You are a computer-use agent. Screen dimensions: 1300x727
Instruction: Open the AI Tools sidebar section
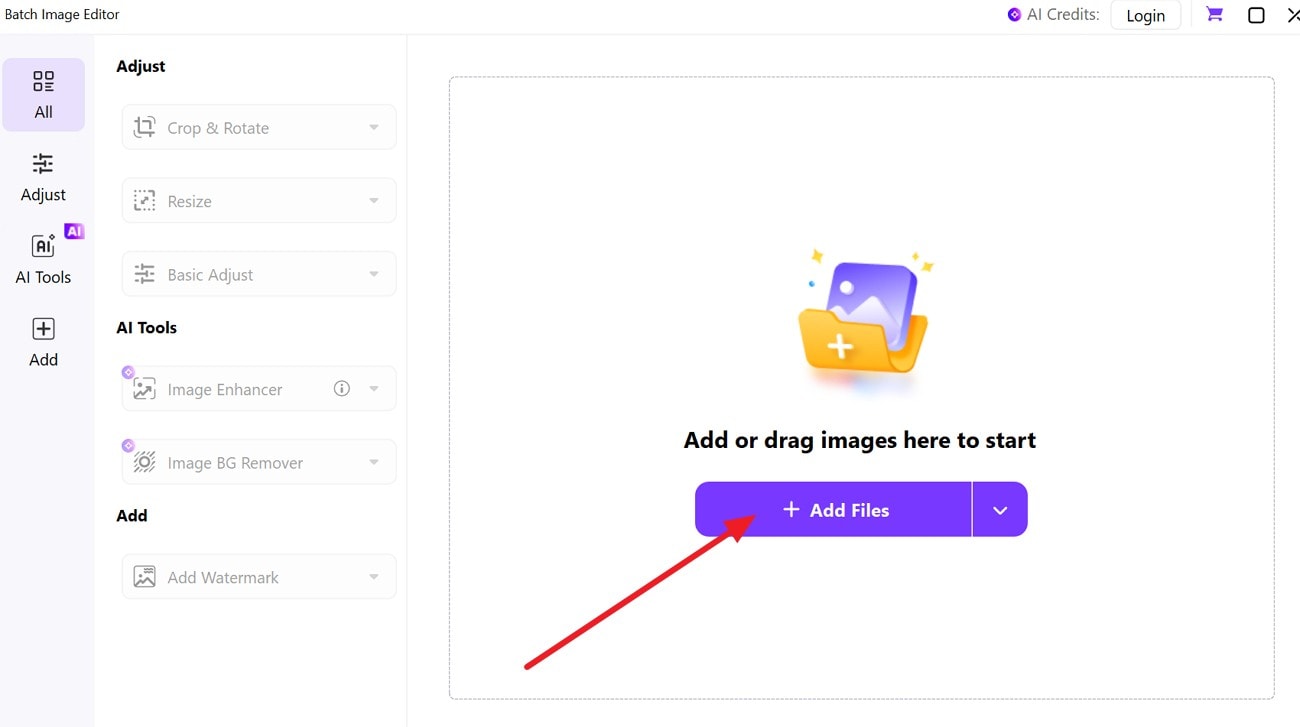coord(43,258)
